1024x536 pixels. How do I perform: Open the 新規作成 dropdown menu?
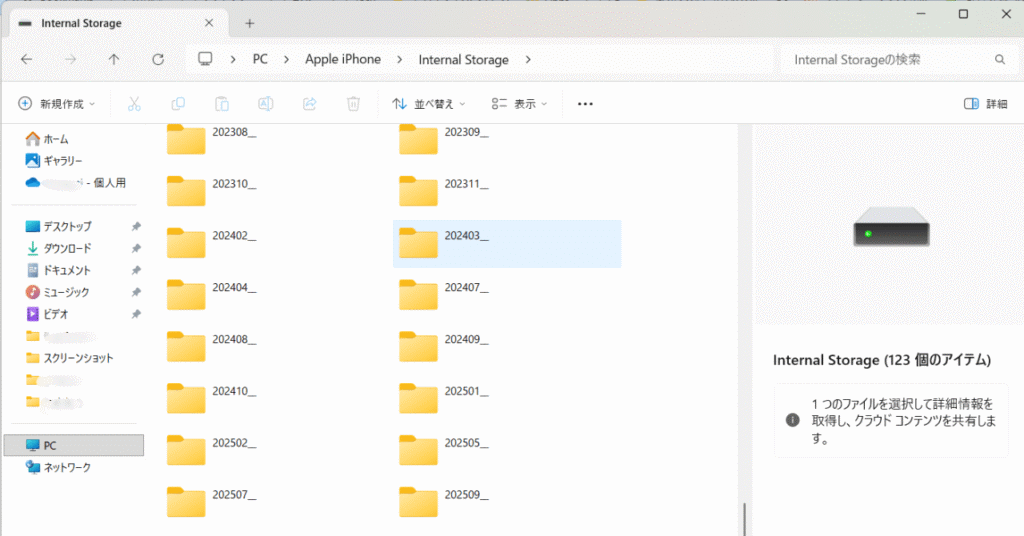pyautogui.click(x=57, y=104)
